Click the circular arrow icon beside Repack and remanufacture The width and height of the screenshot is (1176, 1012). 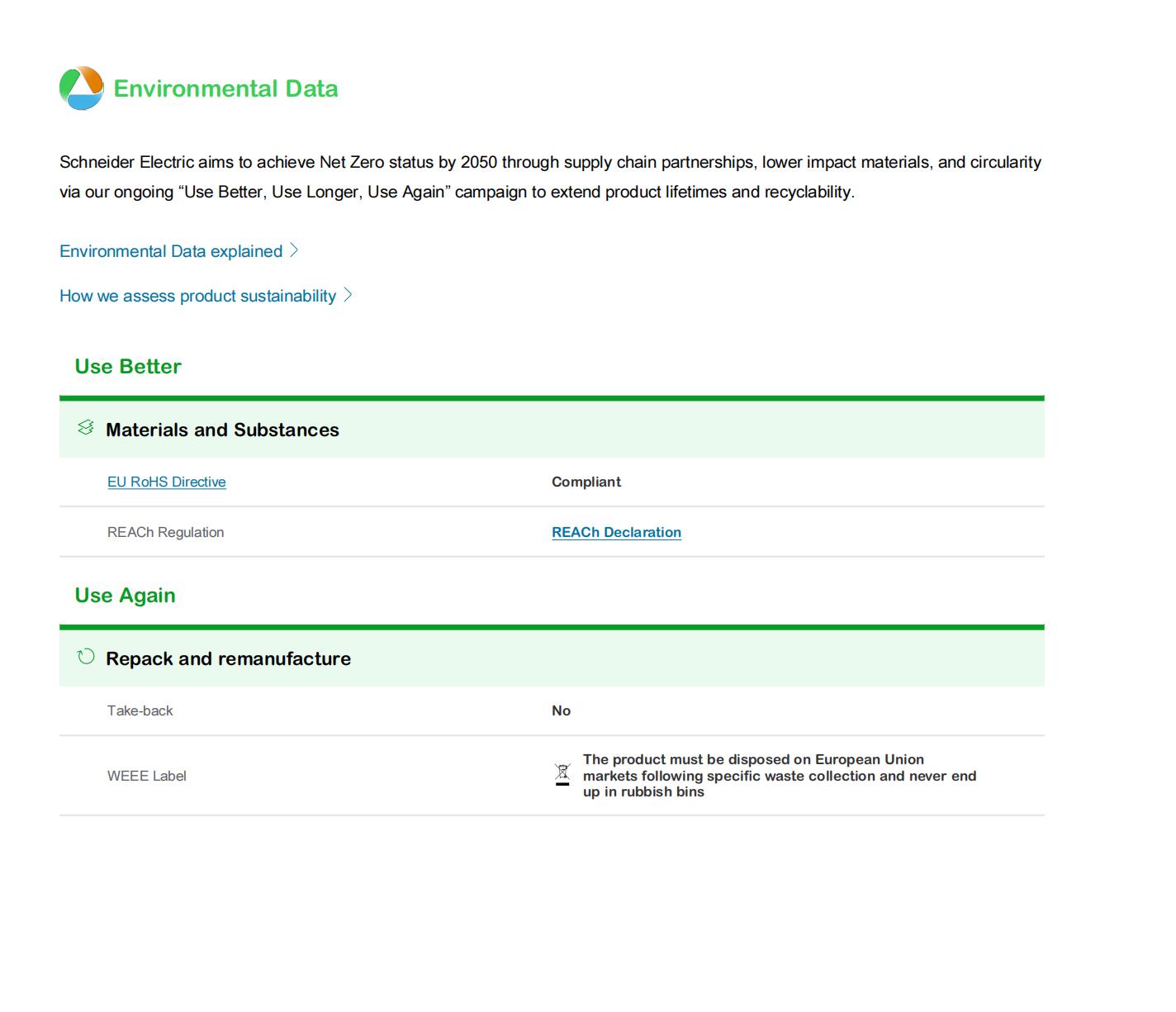click(x=86, y=657)
